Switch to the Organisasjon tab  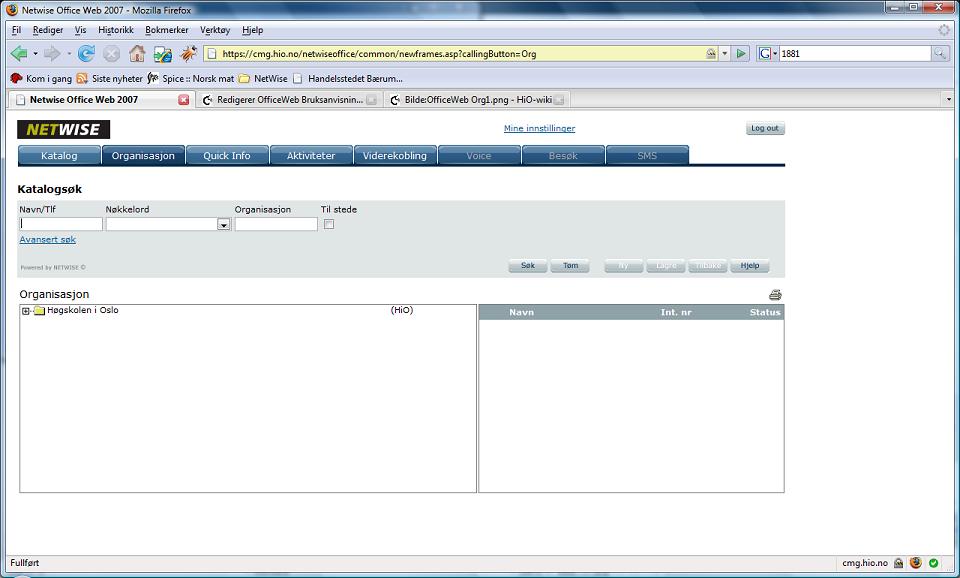(x=143, y=156)
